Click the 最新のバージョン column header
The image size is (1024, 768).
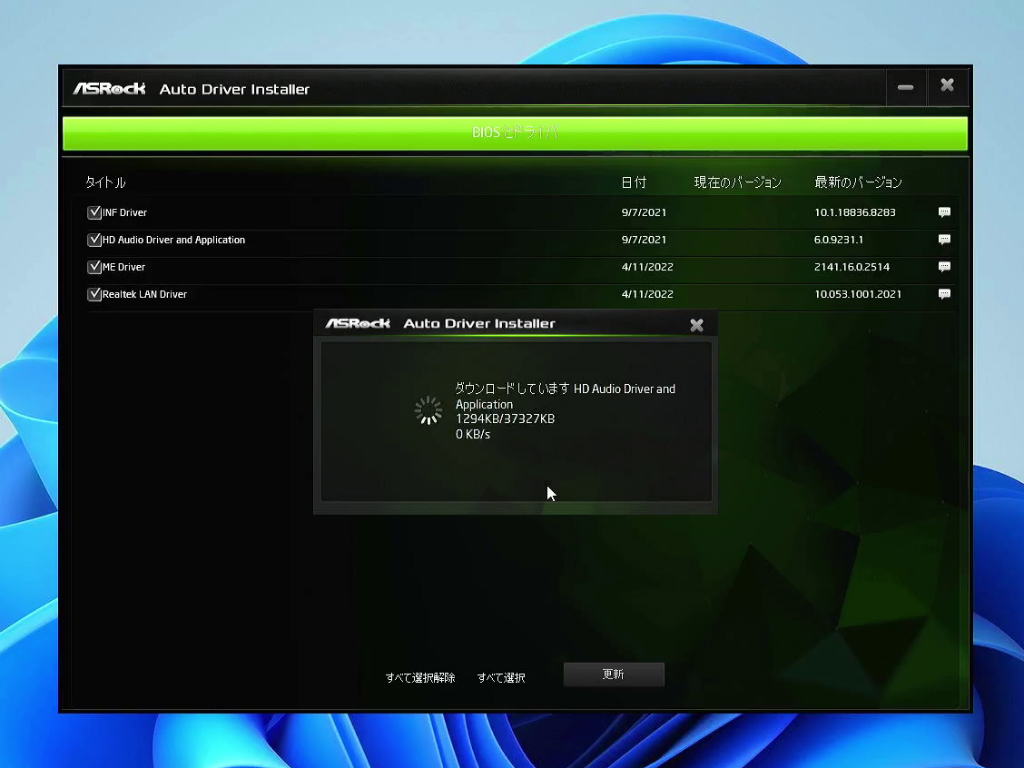click(x=858, y=182)
